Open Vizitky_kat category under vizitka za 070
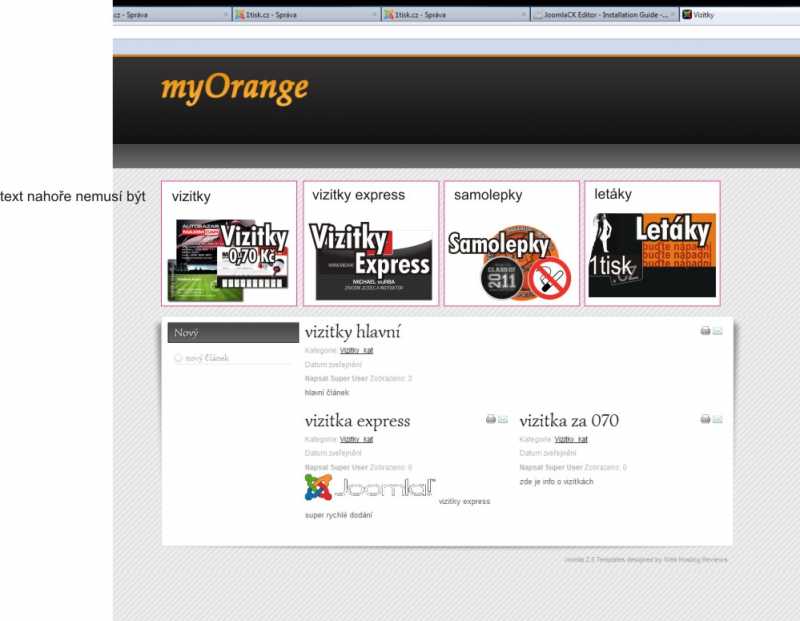This screenshot has width=800, height=621. (x=571, y=439)
